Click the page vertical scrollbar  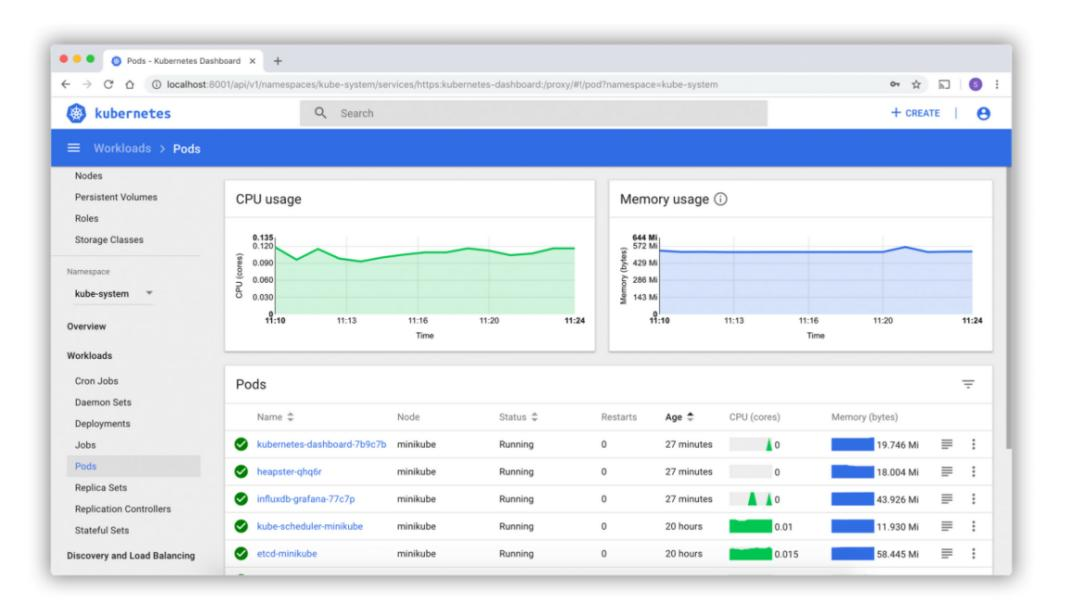tap(1008, 308)
